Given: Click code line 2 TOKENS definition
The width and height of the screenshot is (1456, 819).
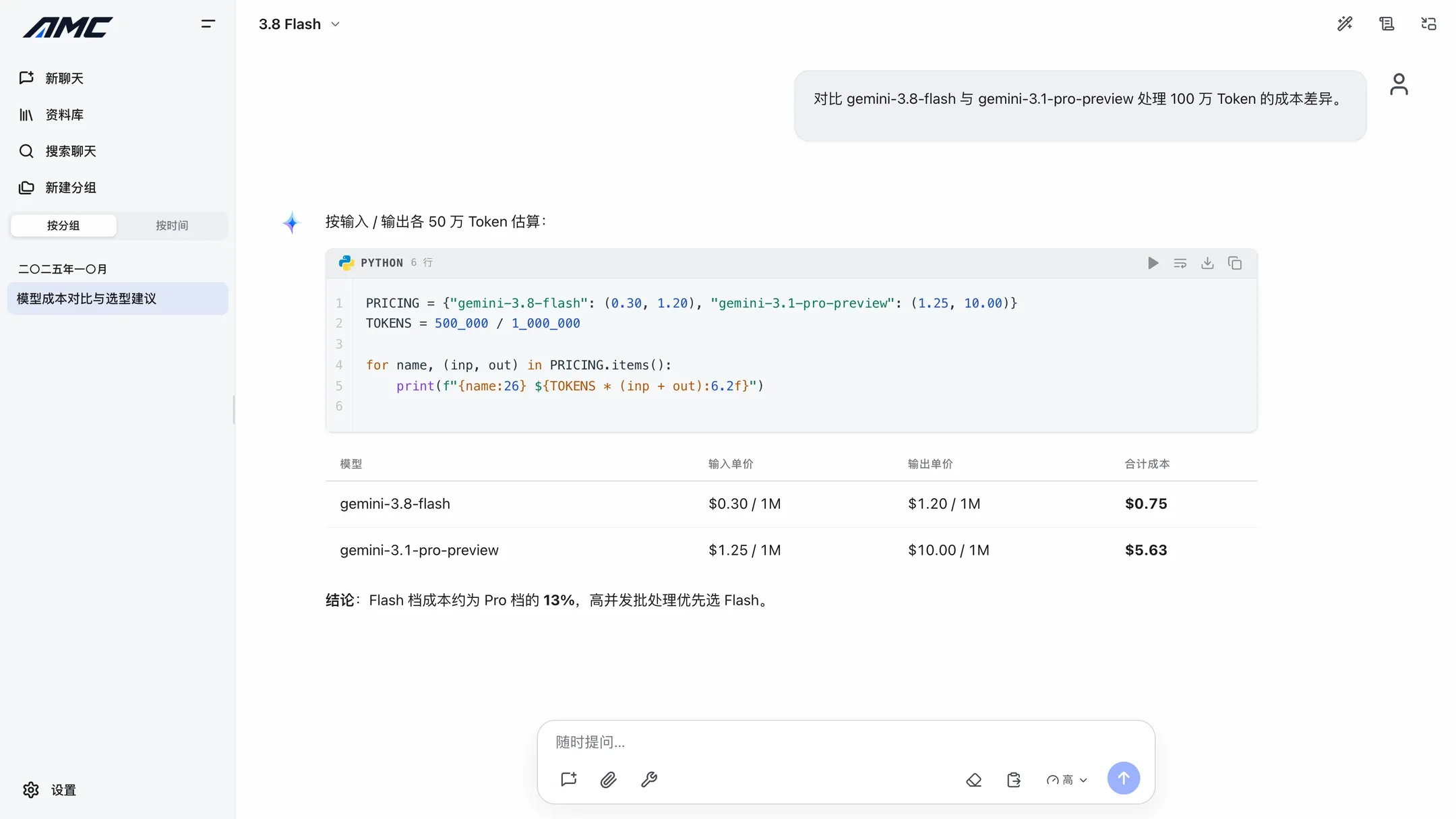Looking at the screenshot, I should (x=473, y=324).
